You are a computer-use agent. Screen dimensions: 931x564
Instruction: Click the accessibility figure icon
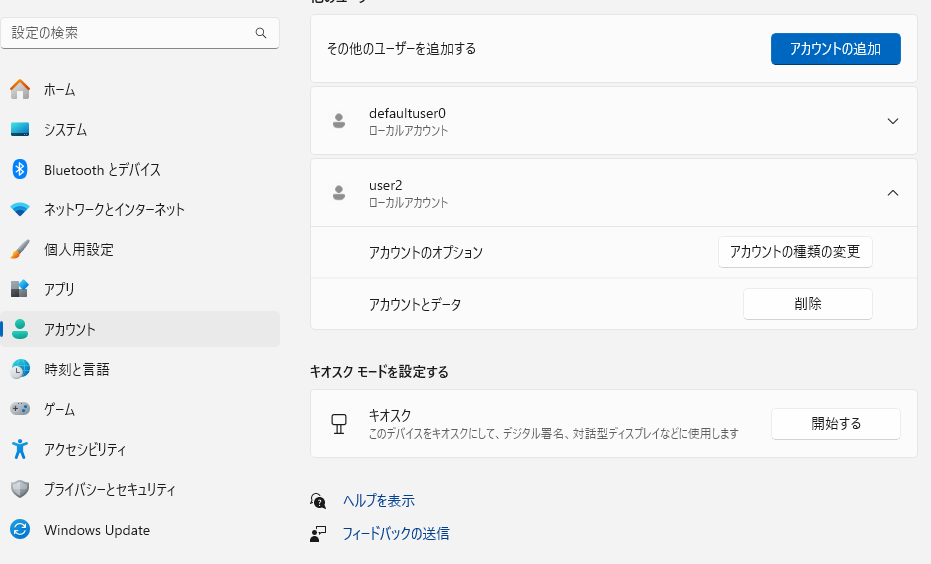(x=20, y=450)
